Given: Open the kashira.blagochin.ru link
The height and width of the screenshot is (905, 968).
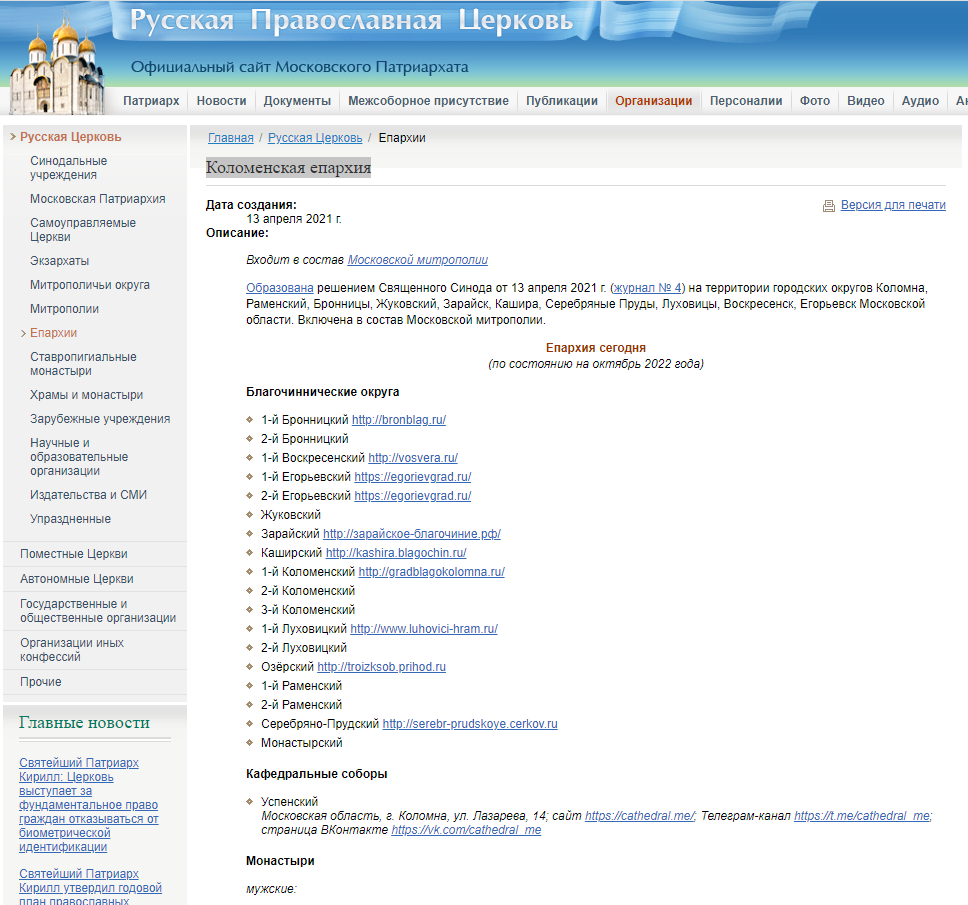Looking at the screenshot, I should [x=396, y=553].
